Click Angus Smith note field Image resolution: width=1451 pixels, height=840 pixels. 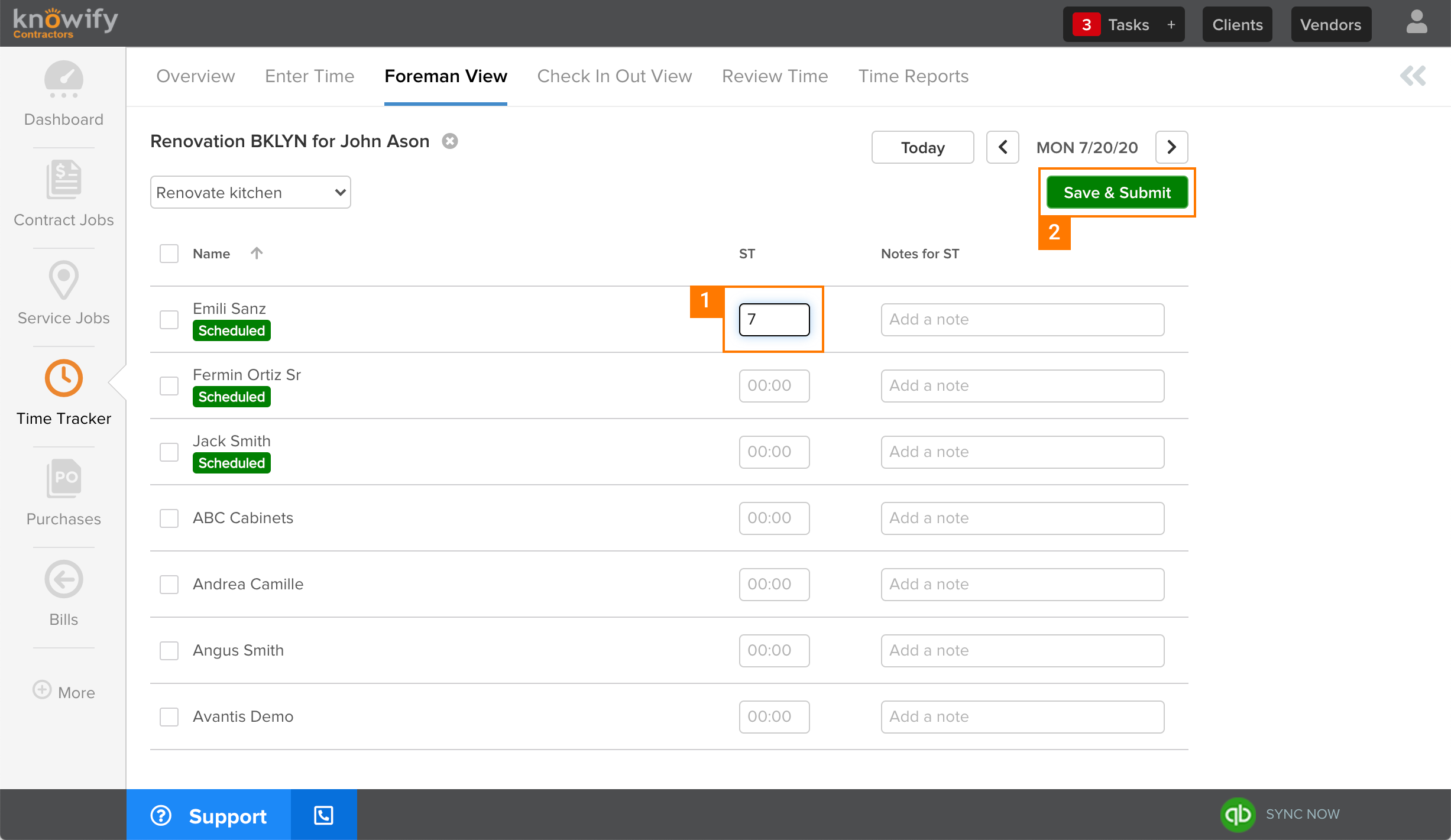point(1023,651)
